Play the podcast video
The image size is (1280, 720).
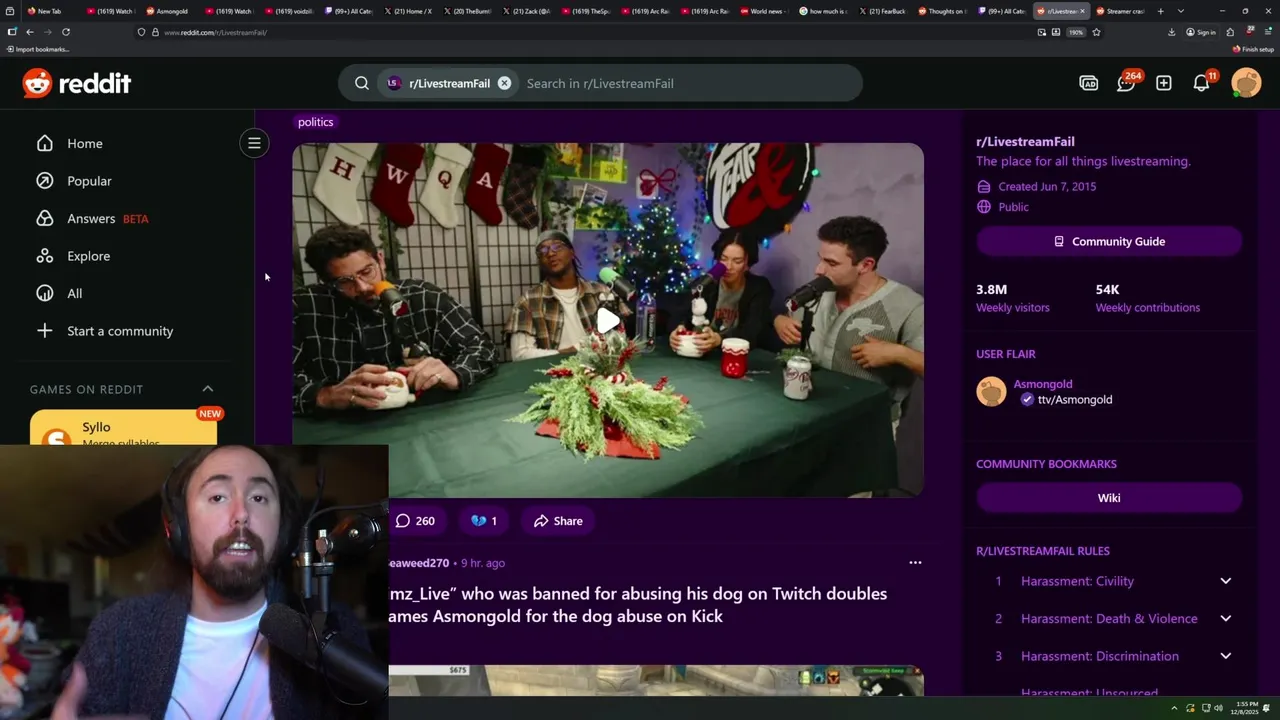[608, 321]
